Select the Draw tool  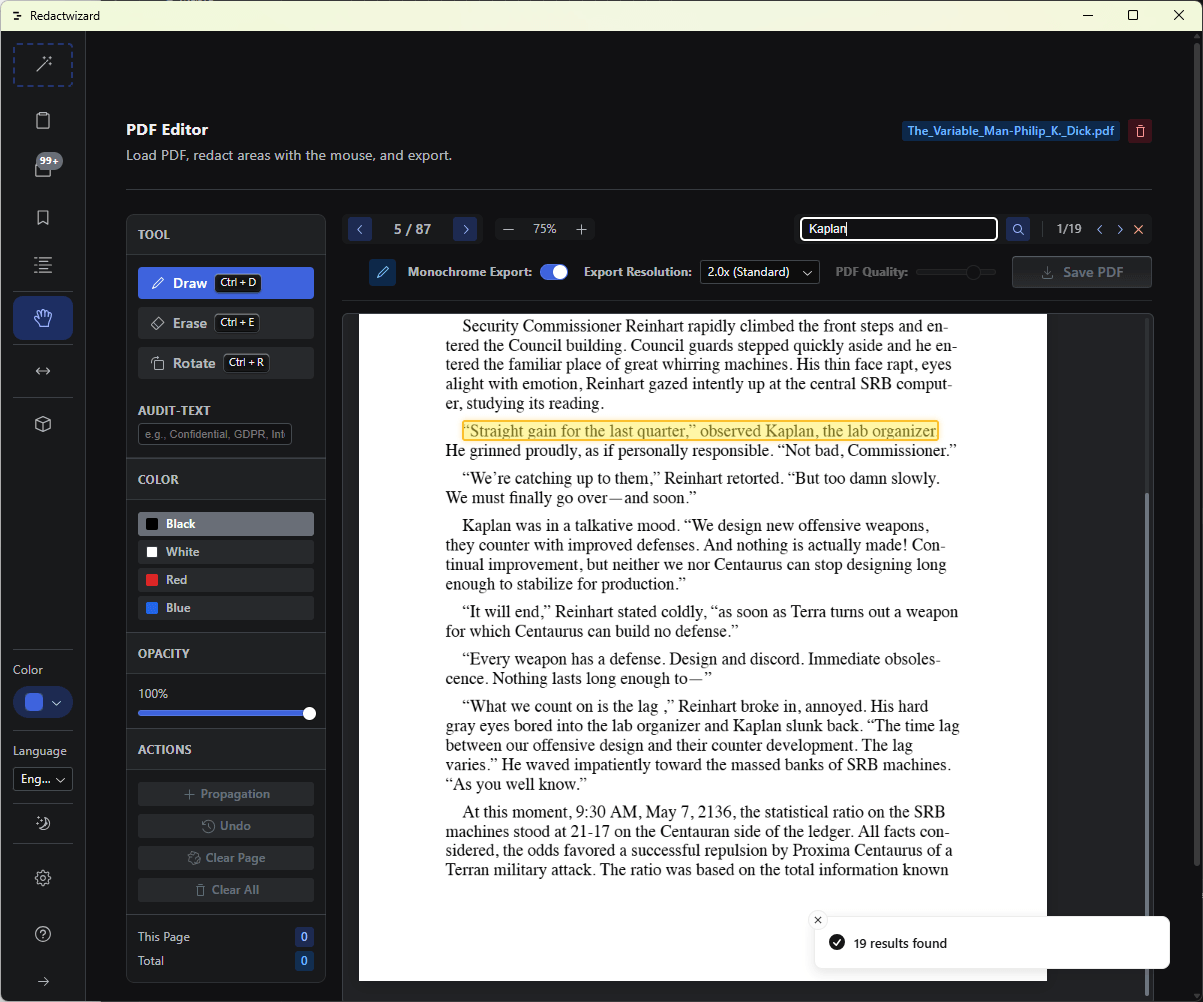click(226, 283)
